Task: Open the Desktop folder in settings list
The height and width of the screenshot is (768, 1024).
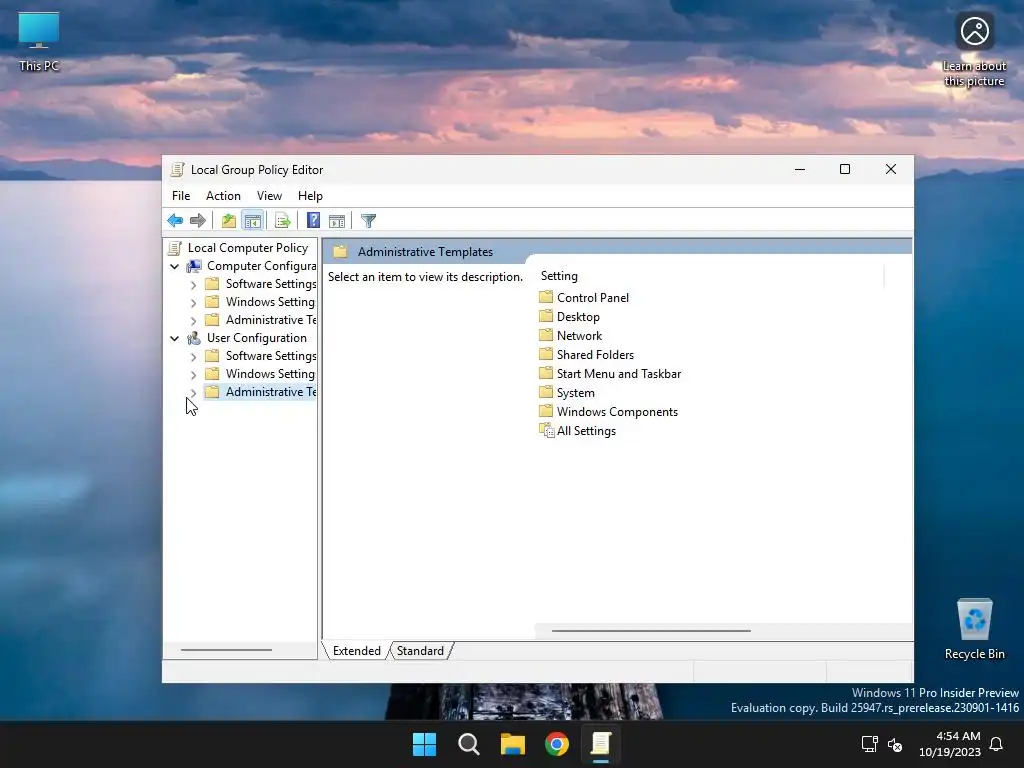Action: point(569,316)
